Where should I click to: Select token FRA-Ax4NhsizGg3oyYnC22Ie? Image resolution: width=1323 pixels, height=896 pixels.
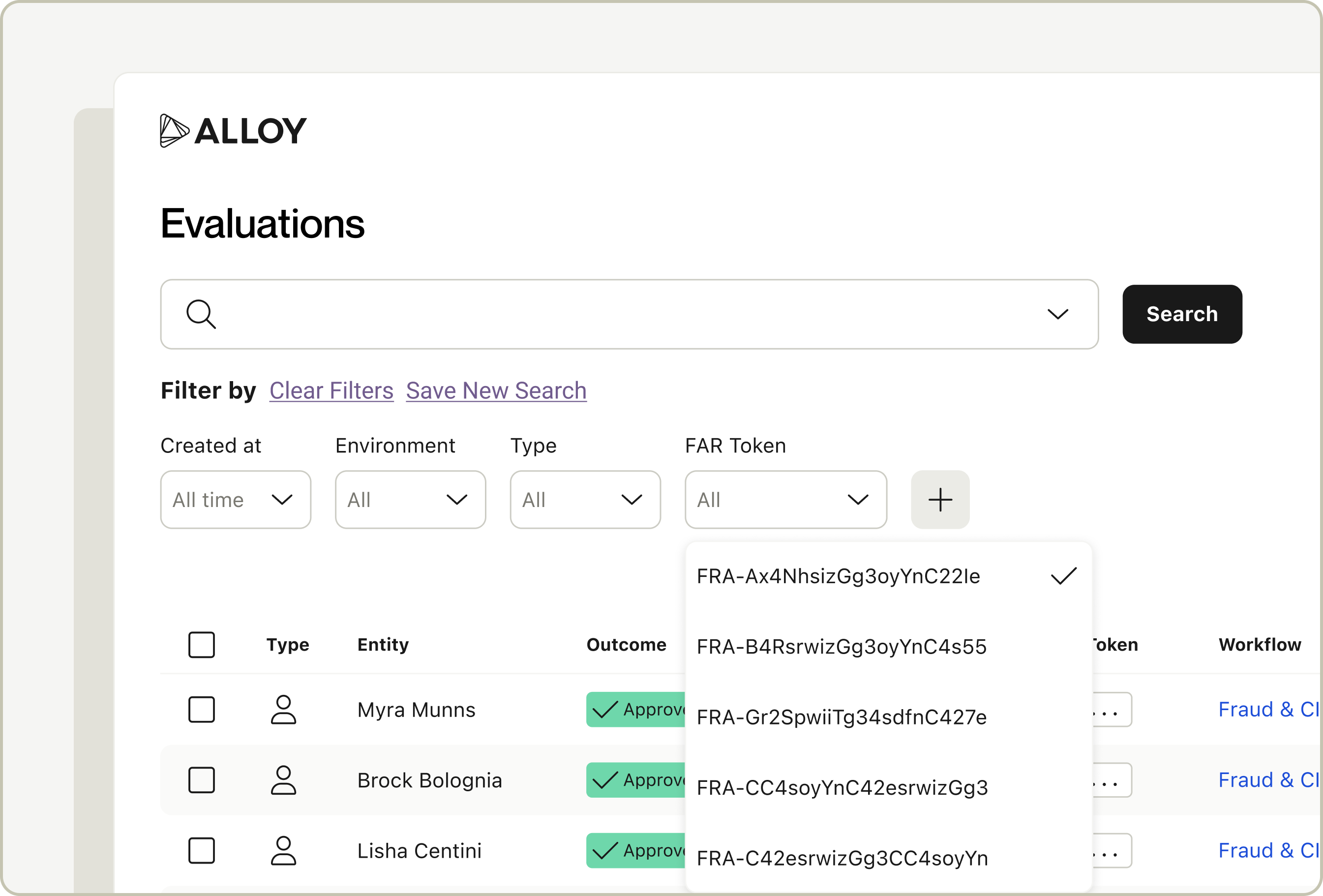tap(888, 576)
